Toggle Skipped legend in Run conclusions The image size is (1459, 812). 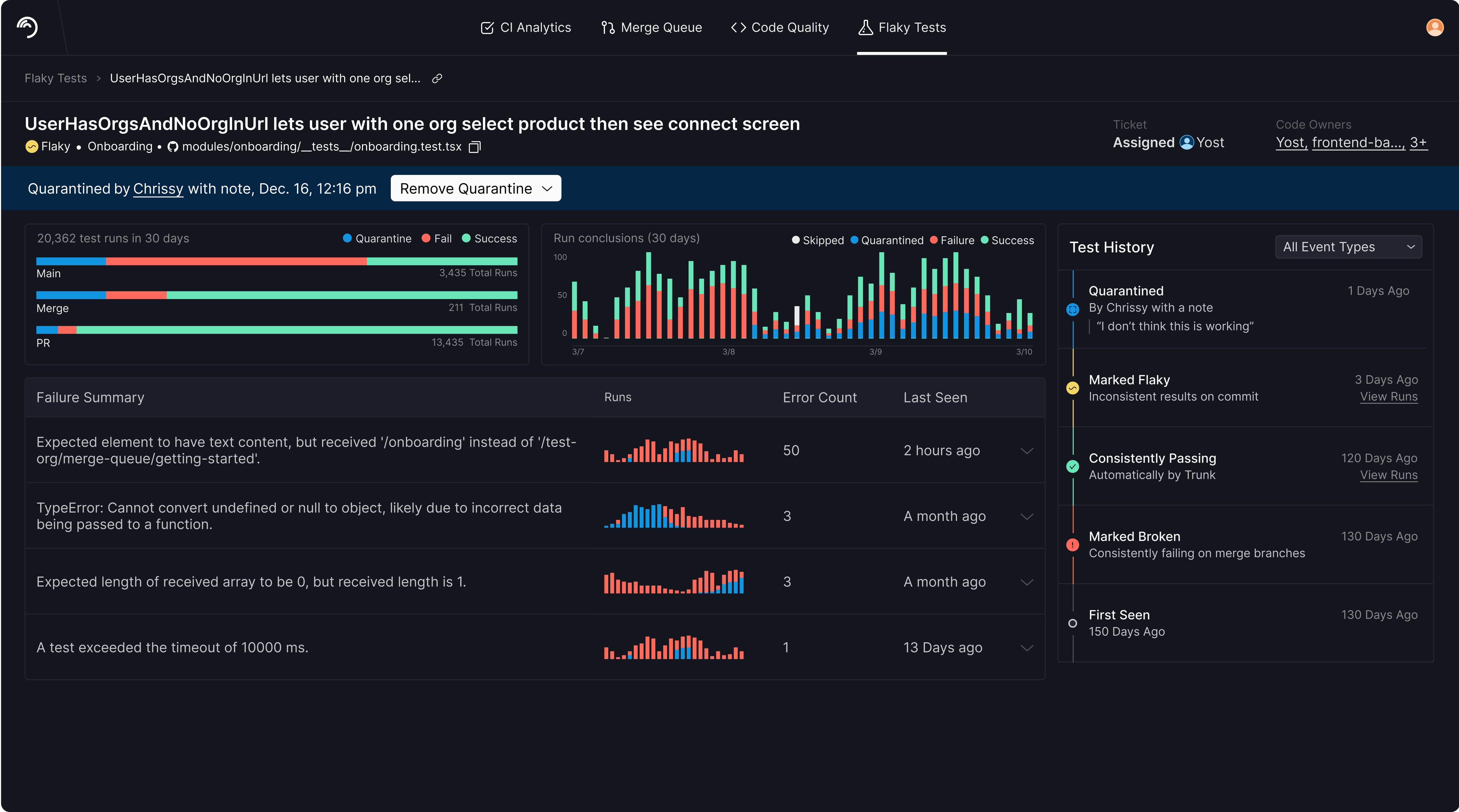(x=818, y=240)
